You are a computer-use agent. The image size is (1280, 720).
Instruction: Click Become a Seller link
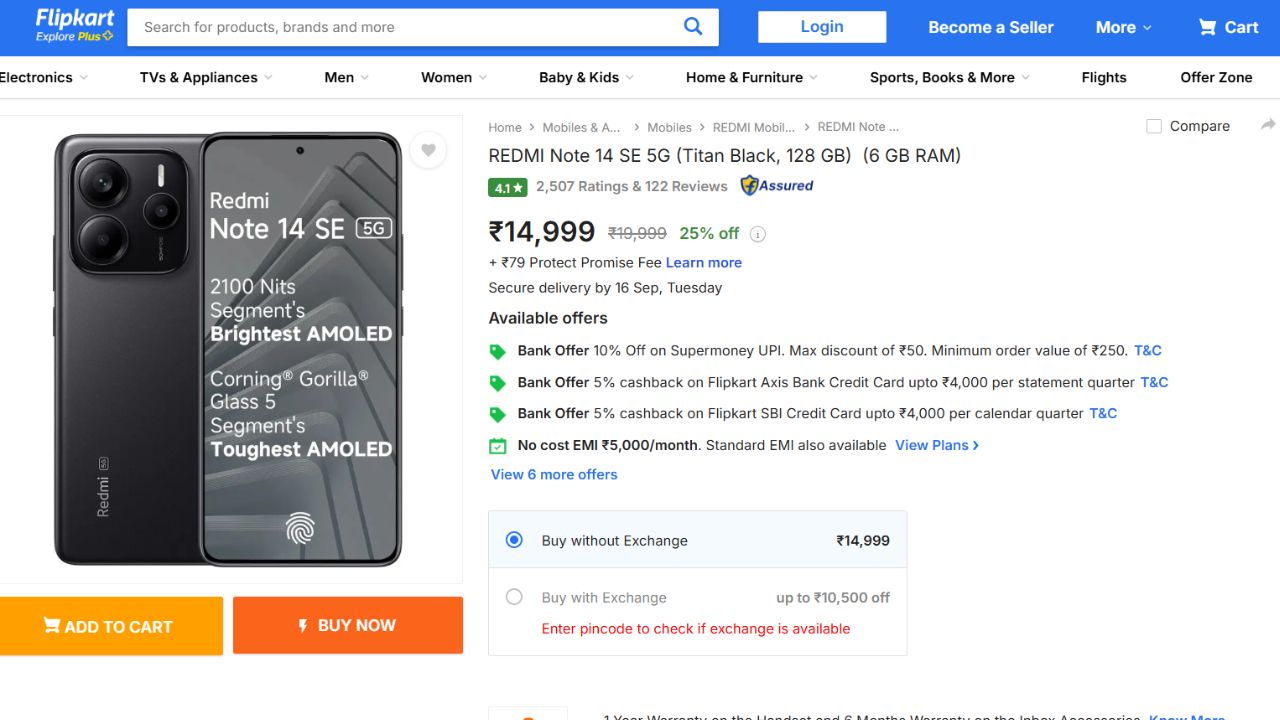(x=991, y=27)
